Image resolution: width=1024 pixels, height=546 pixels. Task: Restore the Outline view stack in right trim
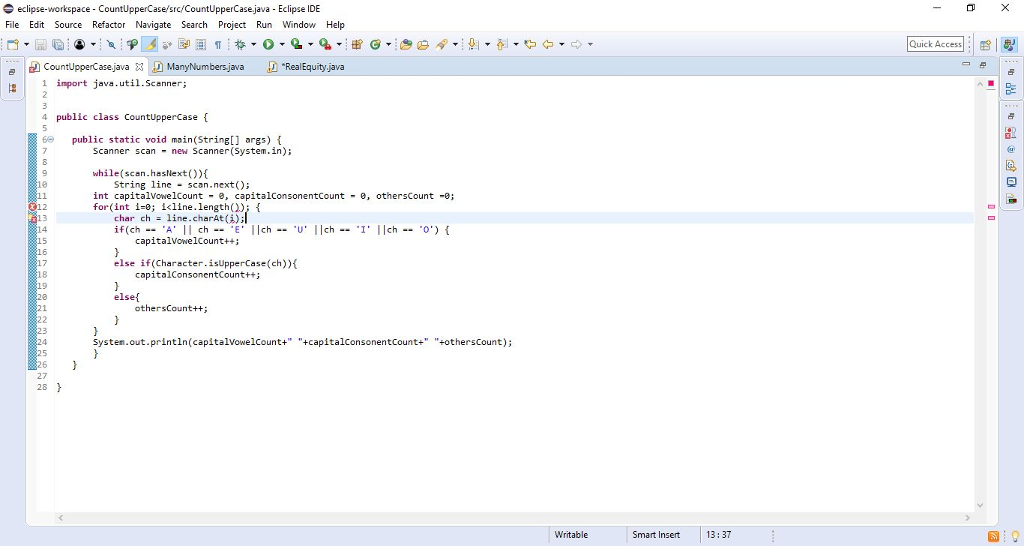(1011, 72)
